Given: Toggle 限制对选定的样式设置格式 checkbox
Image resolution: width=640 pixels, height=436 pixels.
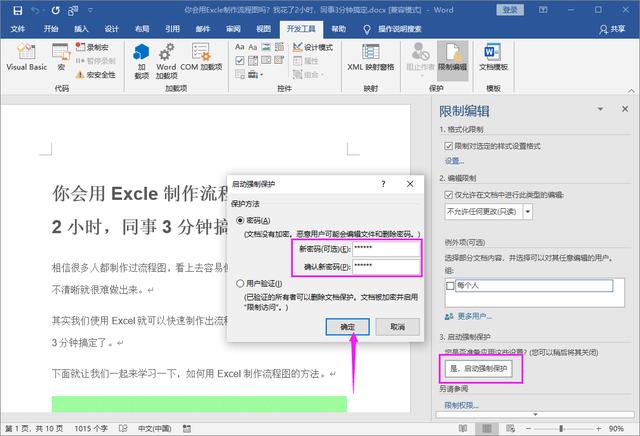Looking at the screenshot, I should 449,146.
